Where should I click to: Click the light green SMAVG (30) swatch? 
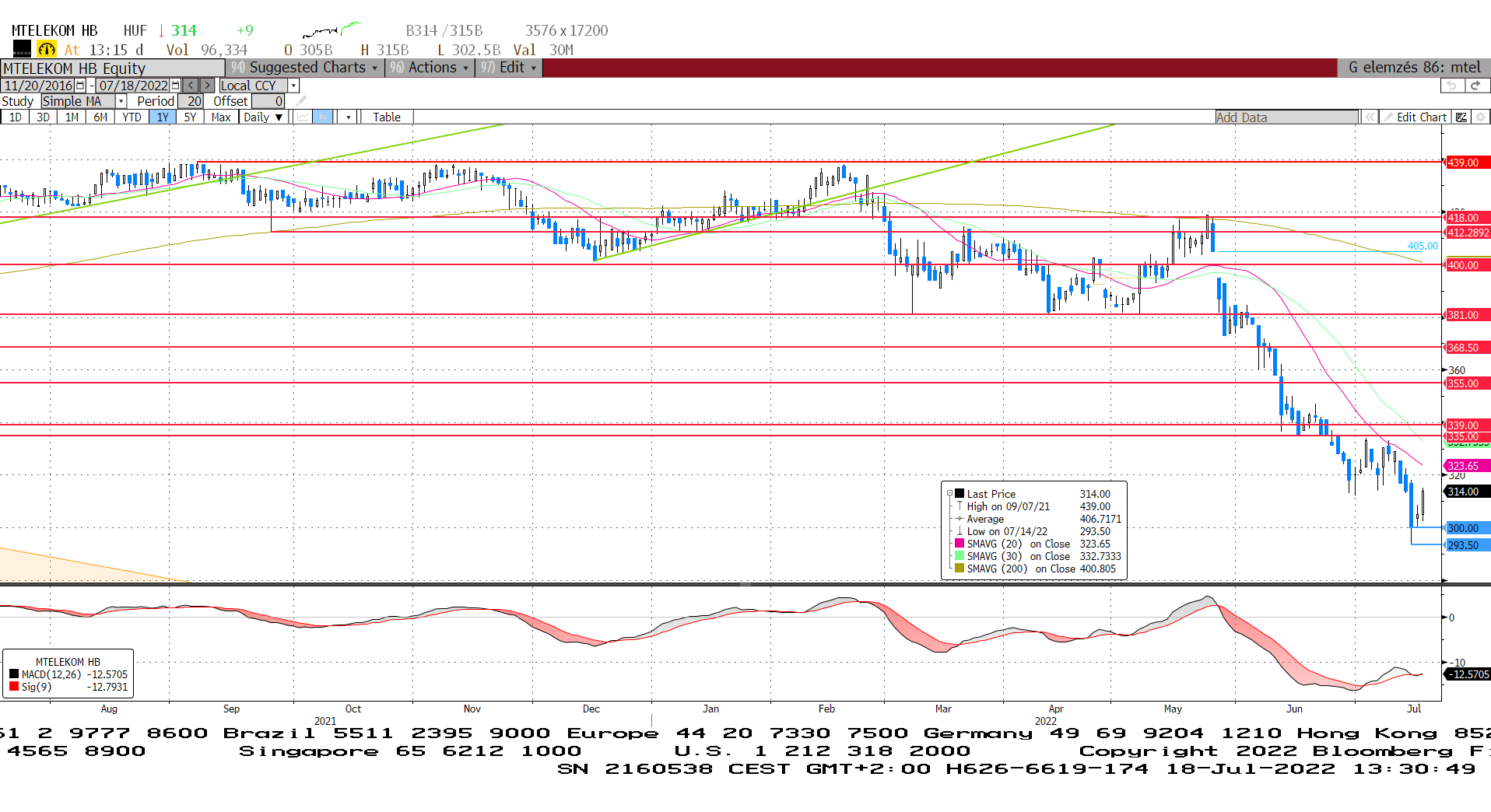pos(960,556)
